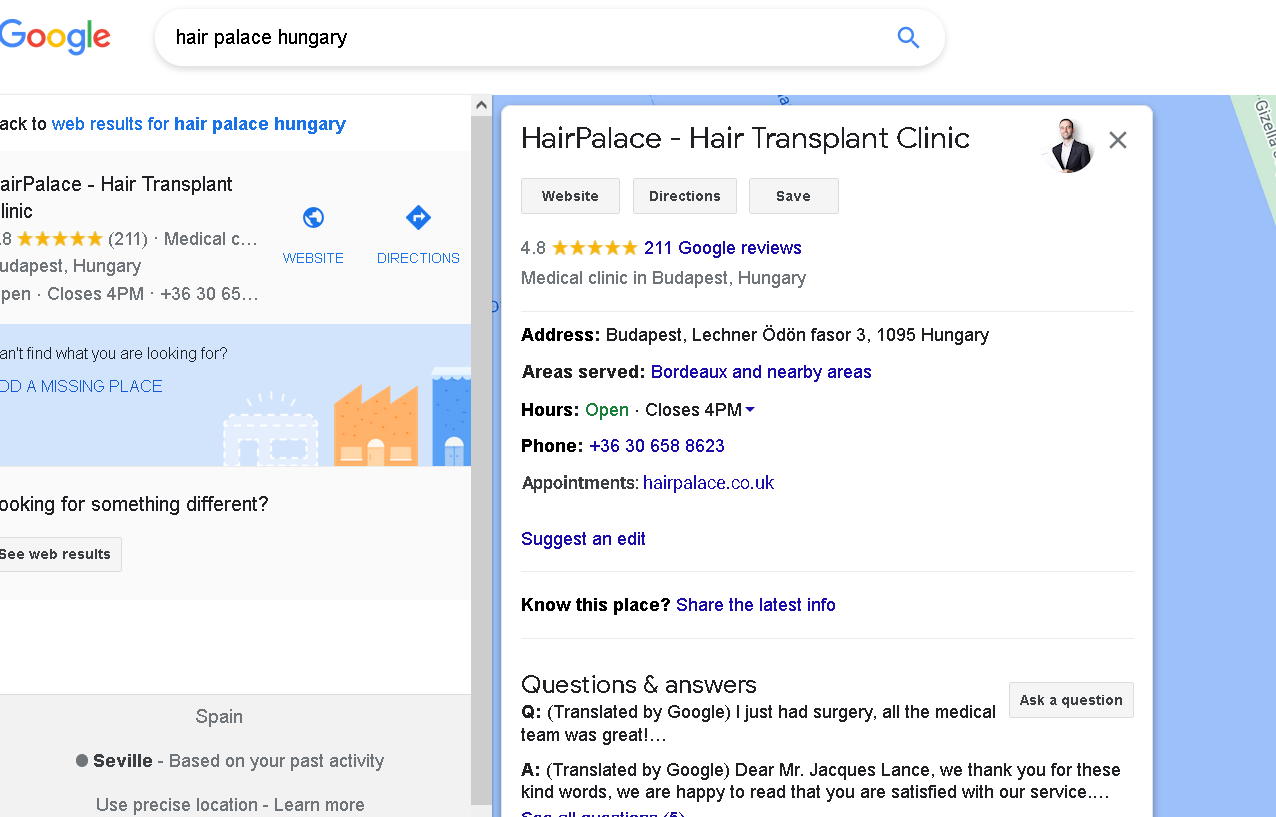Click the search box containing 'hair palace hungary'
This screenshot has width=1276, height=817.
point(549,38)
